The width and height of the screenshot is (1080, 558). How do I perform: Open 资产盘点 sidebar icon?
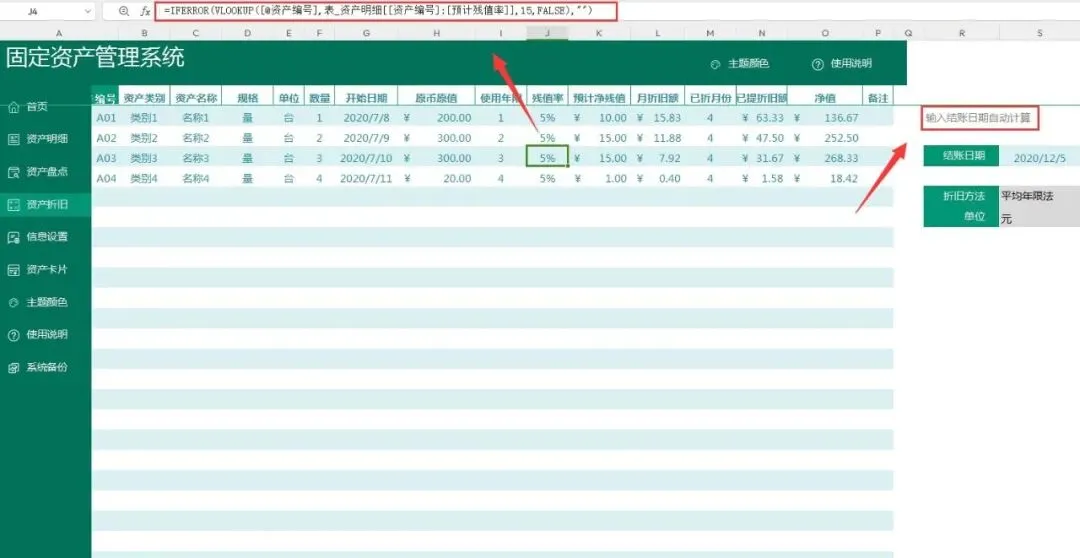(x=13, y=172)
